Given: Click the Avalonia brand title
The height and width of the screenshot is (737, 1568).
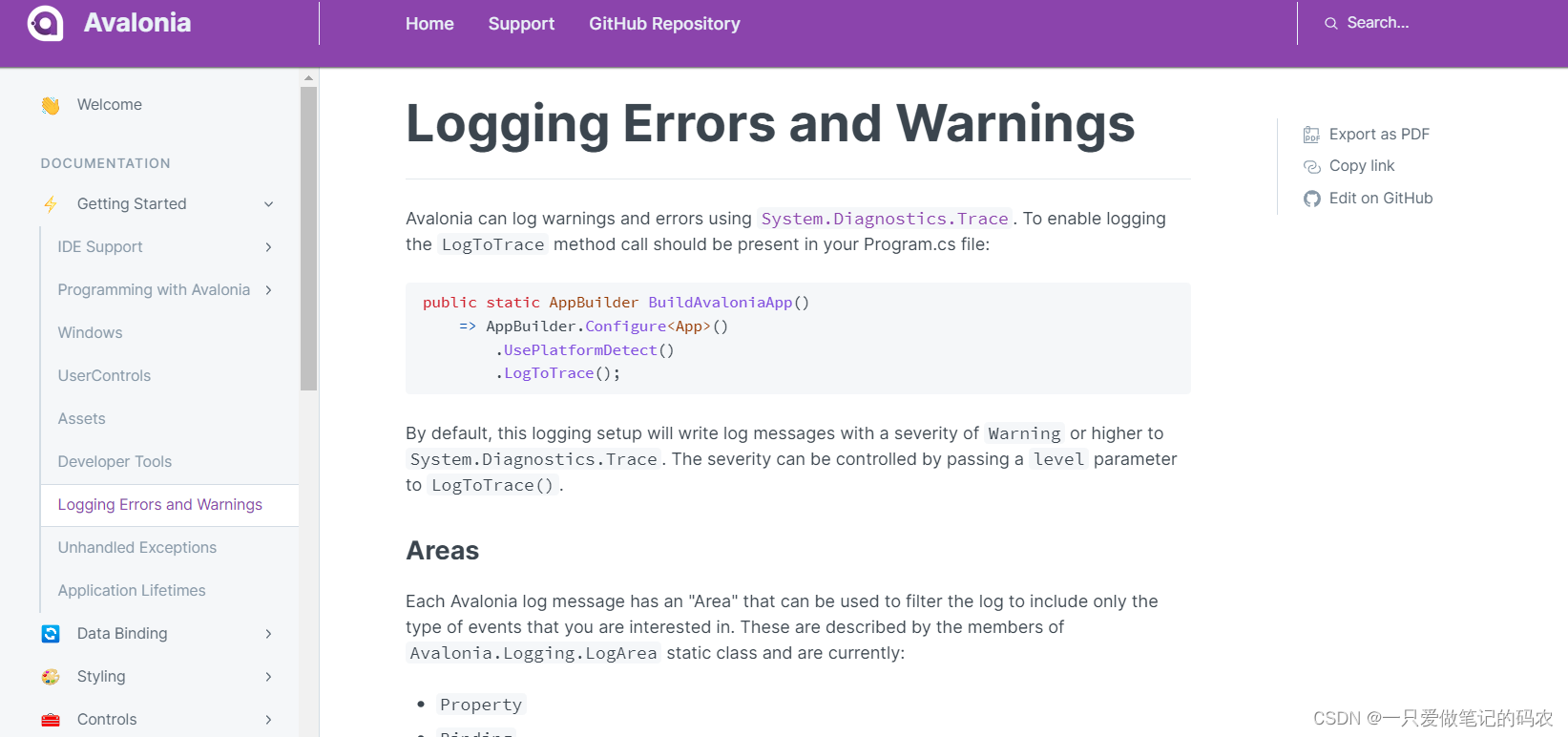Looking at the screenshot, I should (137, 23).
